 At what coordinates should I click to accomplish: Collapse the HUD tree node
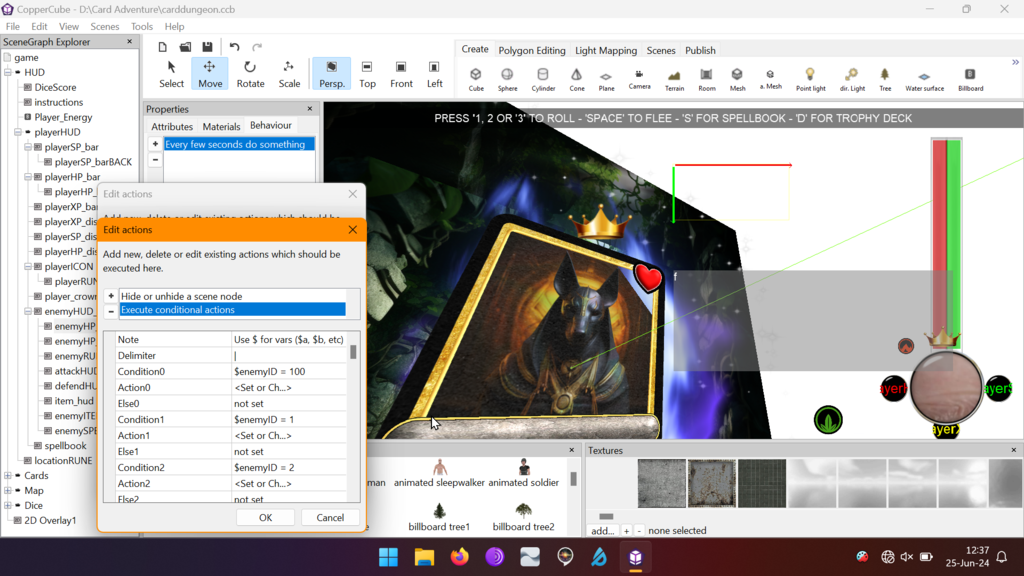point(8,72)
